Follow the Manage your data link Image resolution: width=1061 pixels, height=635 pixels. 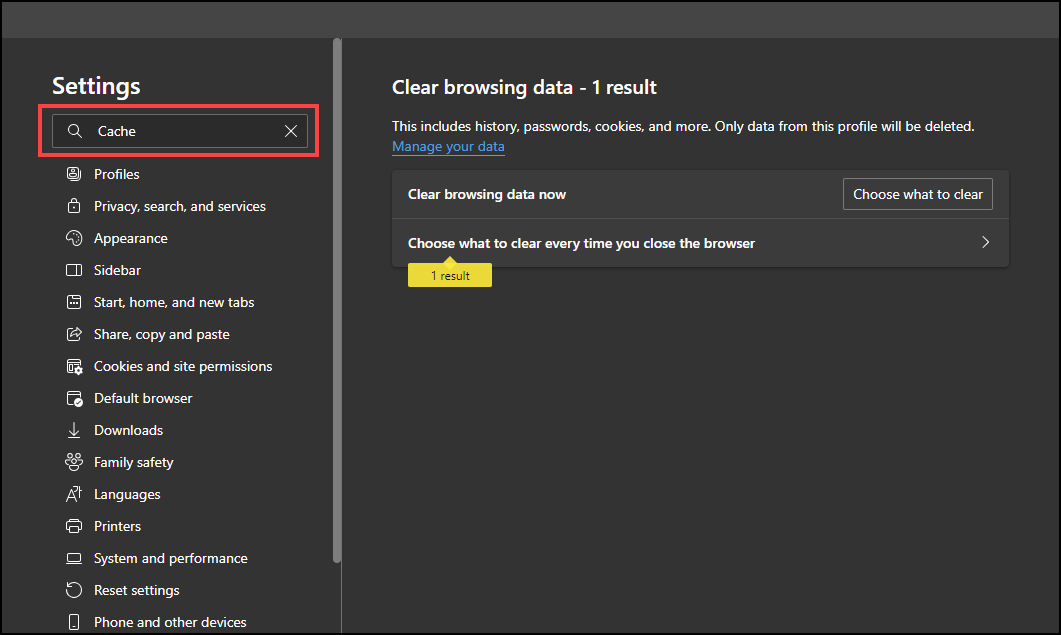[448, 147]
